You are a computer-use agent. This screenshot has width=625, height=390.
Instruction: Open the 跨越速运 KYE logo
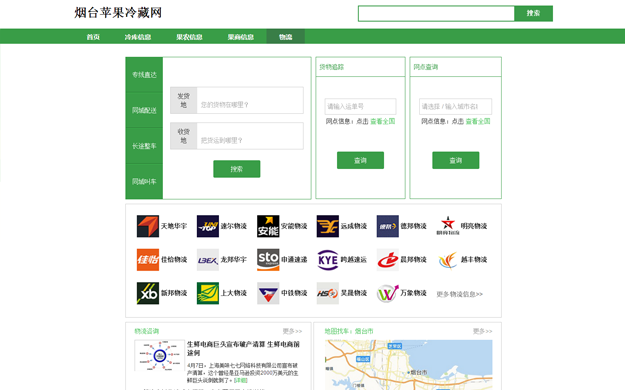[328, 260]
